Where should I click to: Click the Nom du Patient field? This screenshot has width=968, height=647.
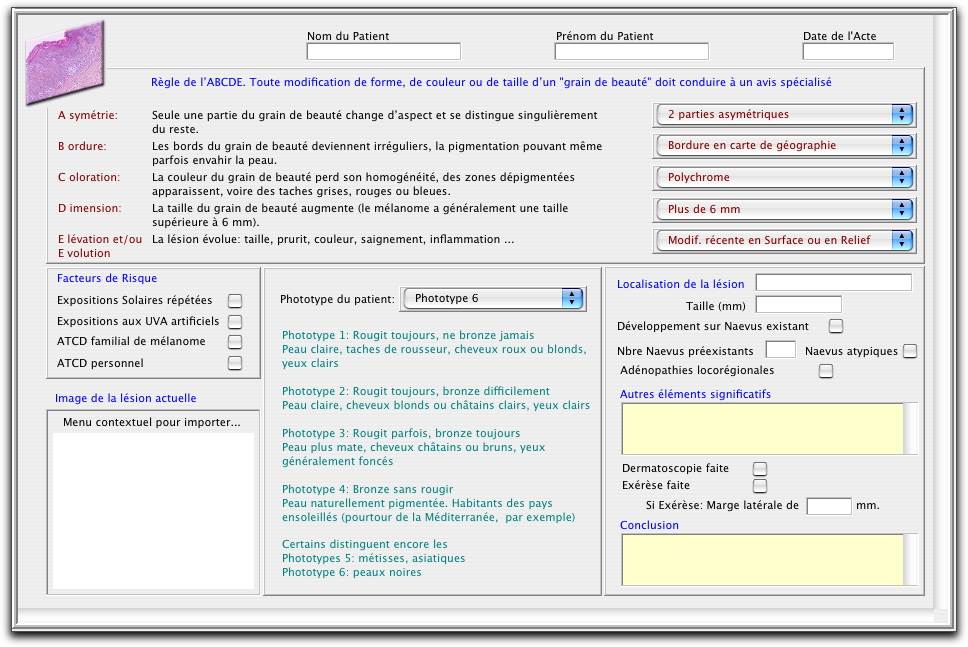(x=383, y=52)
